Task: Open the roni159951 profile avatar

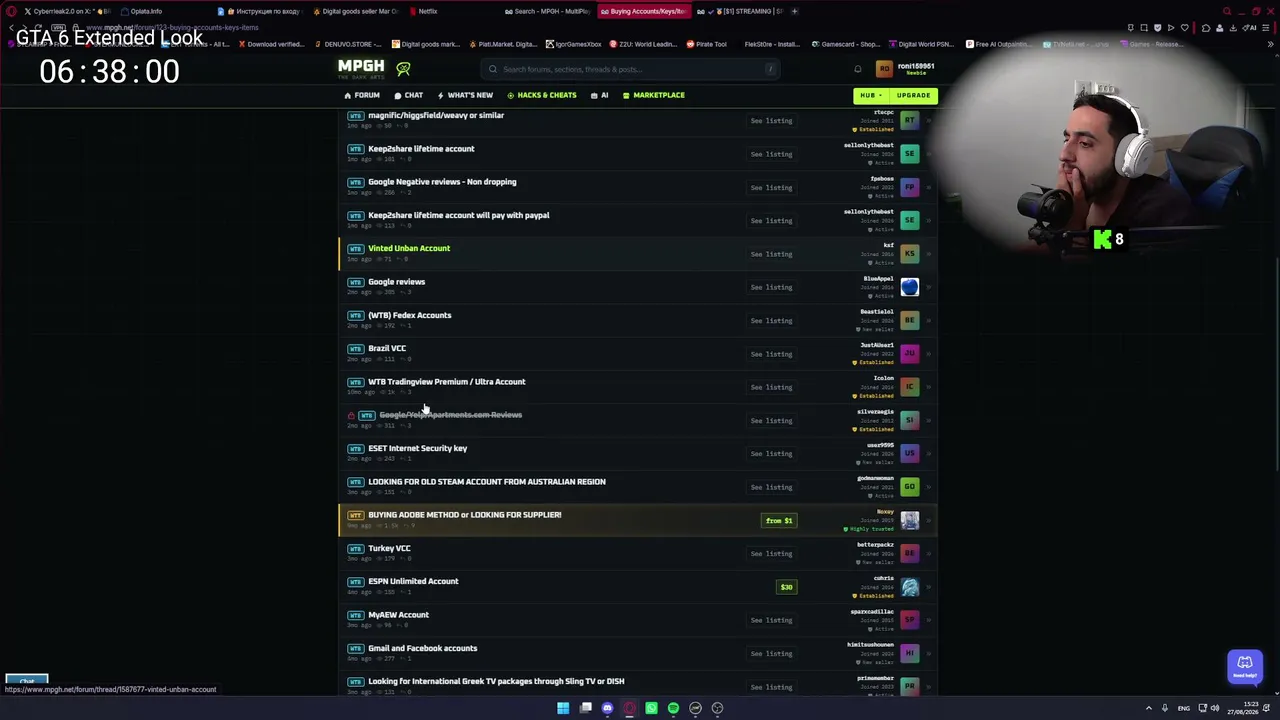Action: (x=884, y=69)
